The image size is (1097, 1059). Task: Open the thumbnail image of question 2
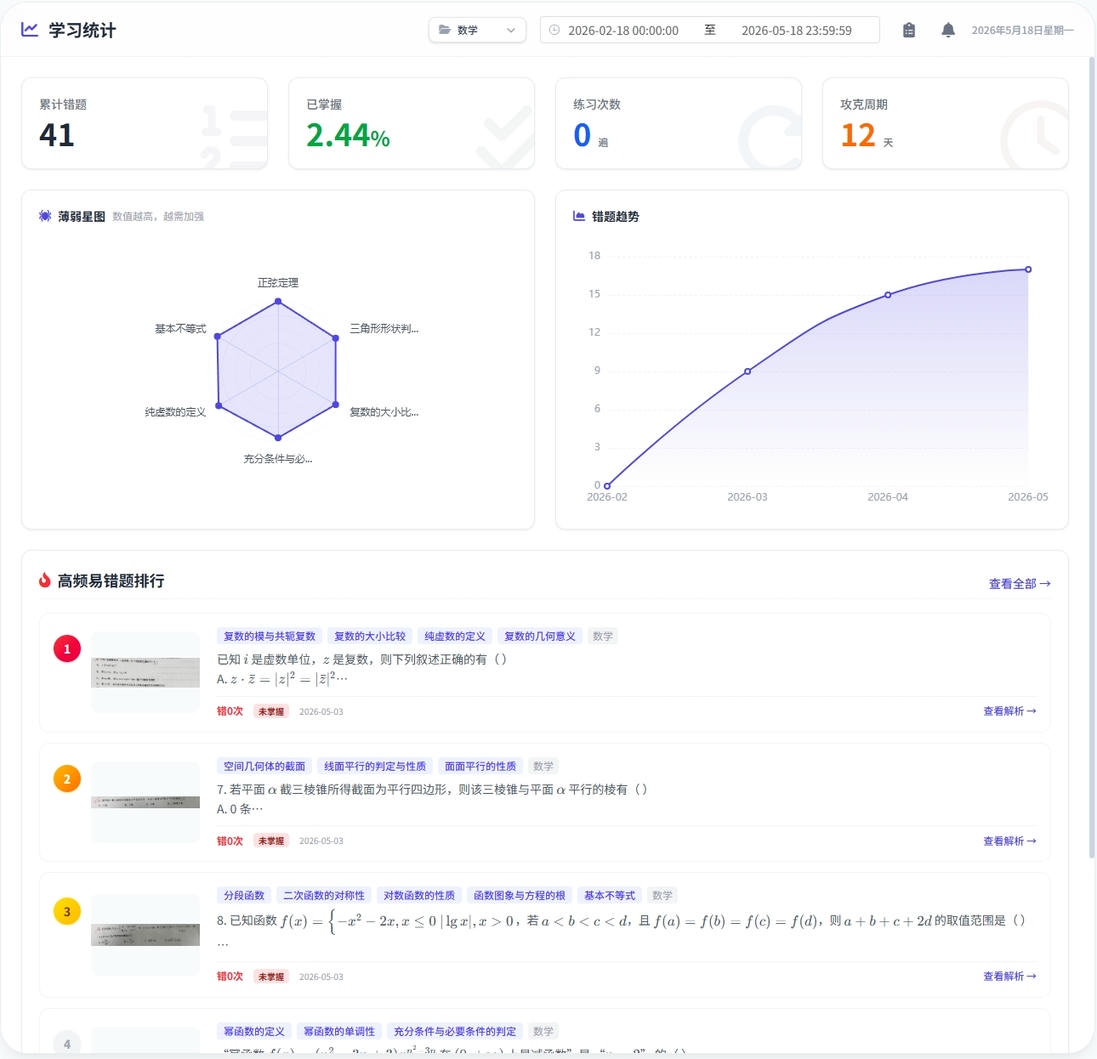tap(146, 802)
